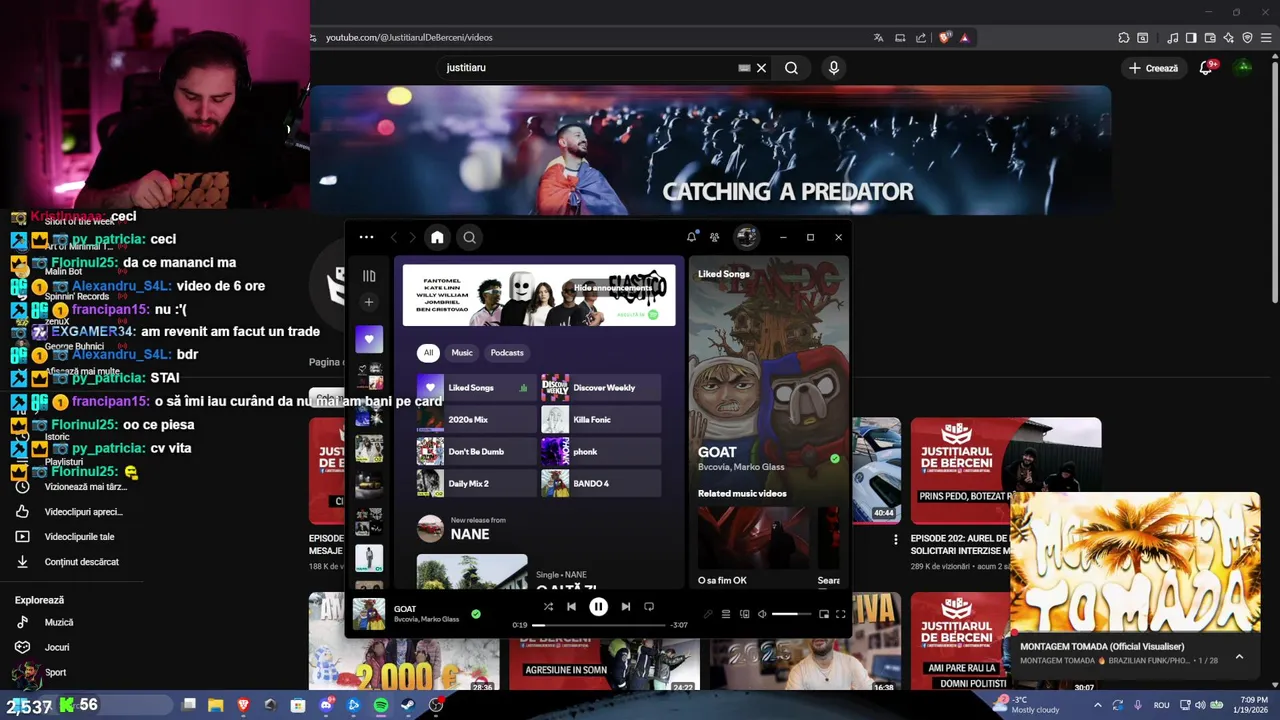This screenshot has height=720, width=1280.
Task: Open the Spotify queue
Action: coord(726,614)
